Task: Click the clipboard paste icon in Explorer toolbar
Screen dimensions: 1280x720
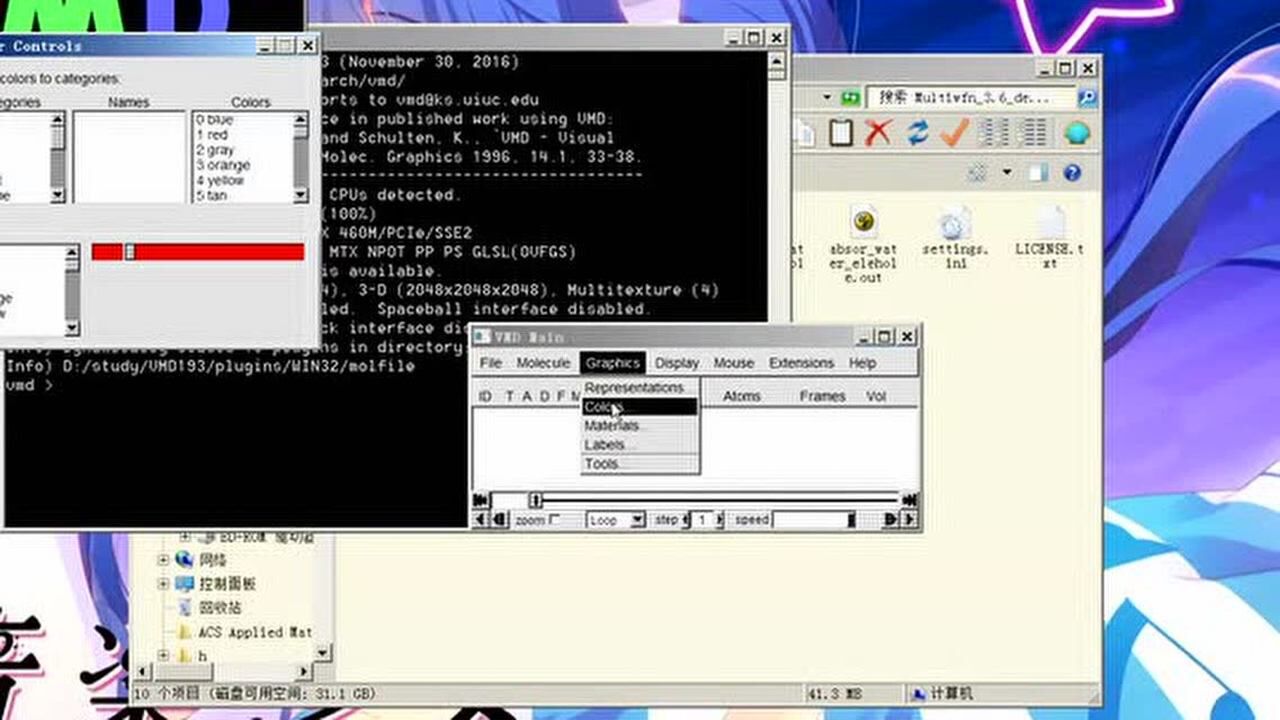Action: click(x=841, y=133)
